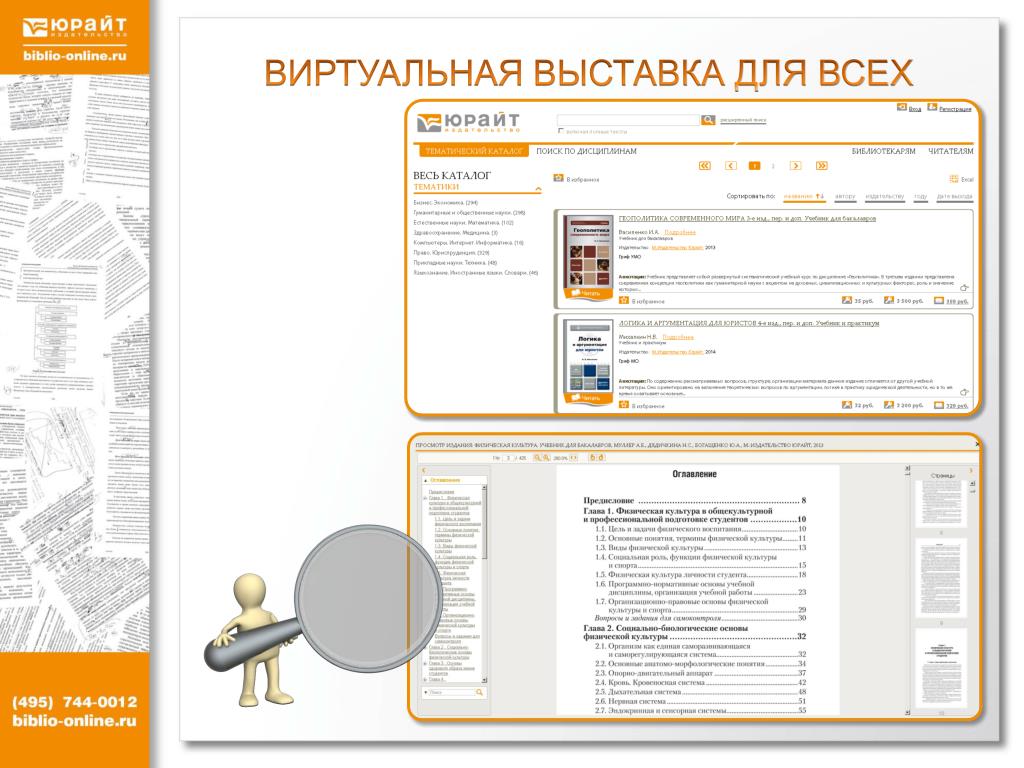Sort the book list by автору
This screenshot has width=1024, height=768.
tap(844, 196)
